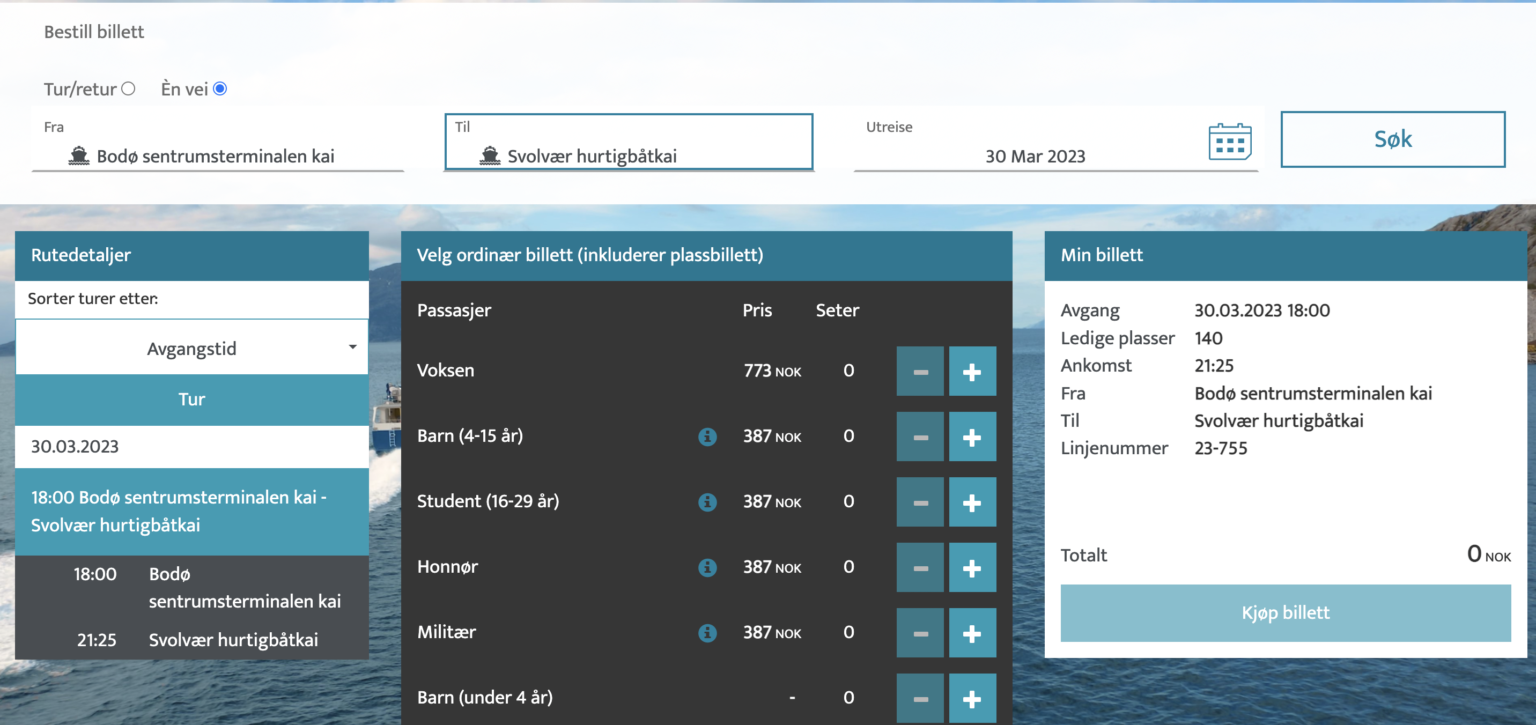Viewport: 1536px width, 725px height.
Task: Select the Èn vei radio option
Action: (218, 88)
